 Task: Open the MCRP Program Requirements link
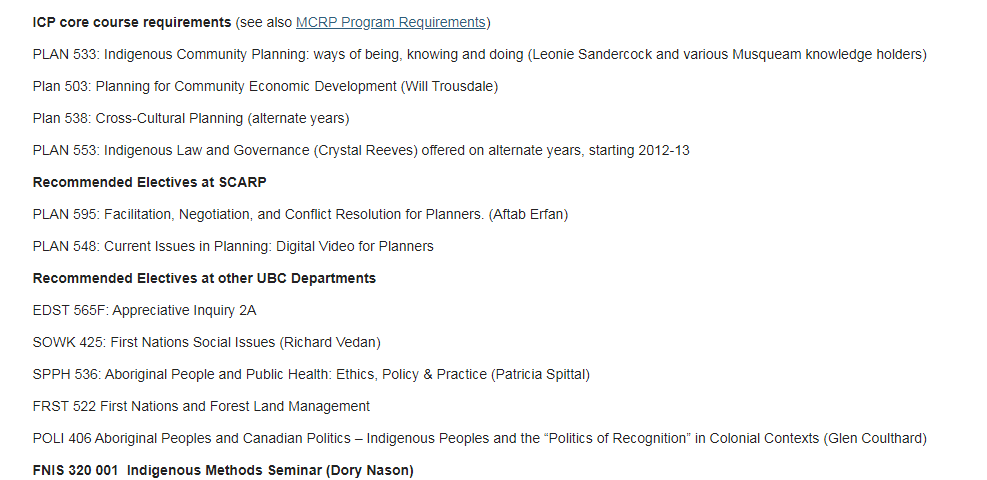coord(390,23)
